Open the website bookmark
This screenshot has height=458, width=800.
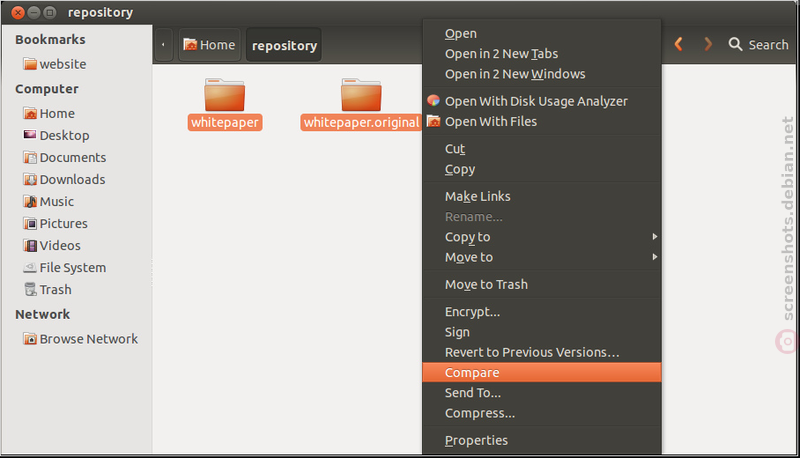(55, 64)
